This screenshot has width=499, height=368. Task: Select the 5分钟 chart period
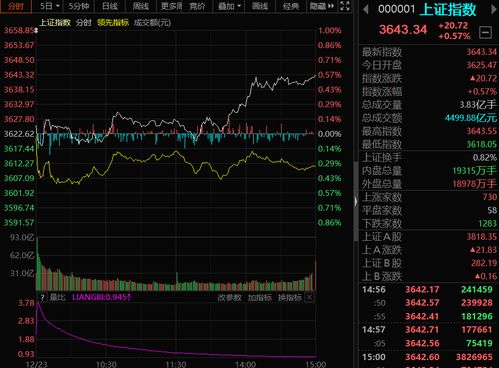pyautogui.click(x=79, y=6)
